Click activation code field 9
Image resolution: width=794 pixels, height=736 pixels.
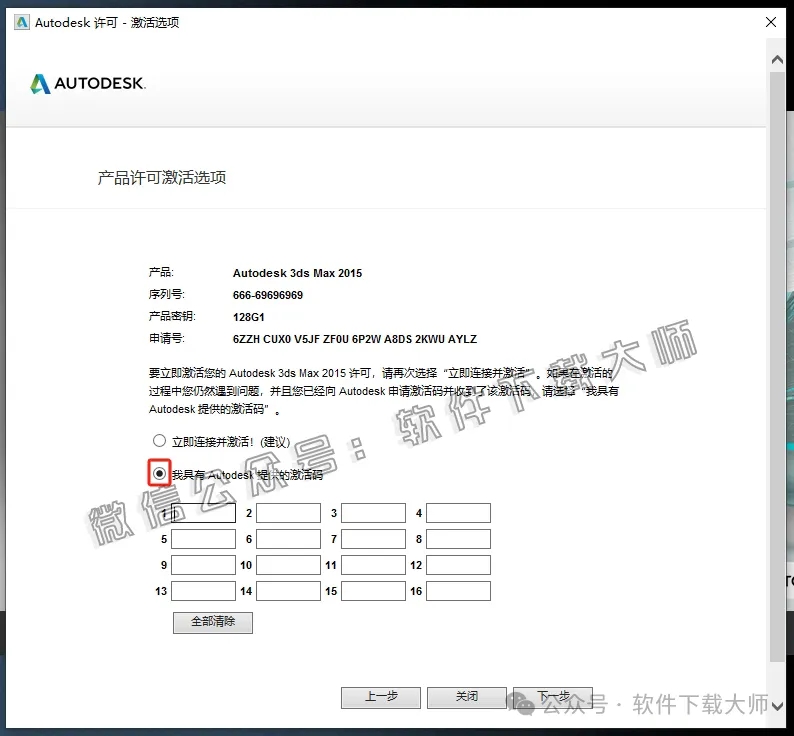tap(204, 565)
